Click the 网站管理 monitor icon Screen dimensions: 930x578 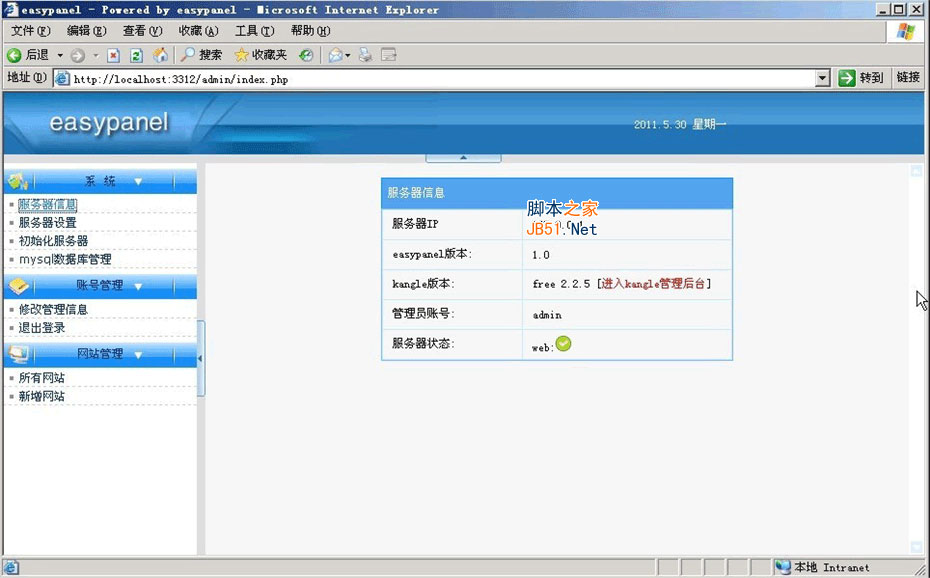tap(18, 353)
